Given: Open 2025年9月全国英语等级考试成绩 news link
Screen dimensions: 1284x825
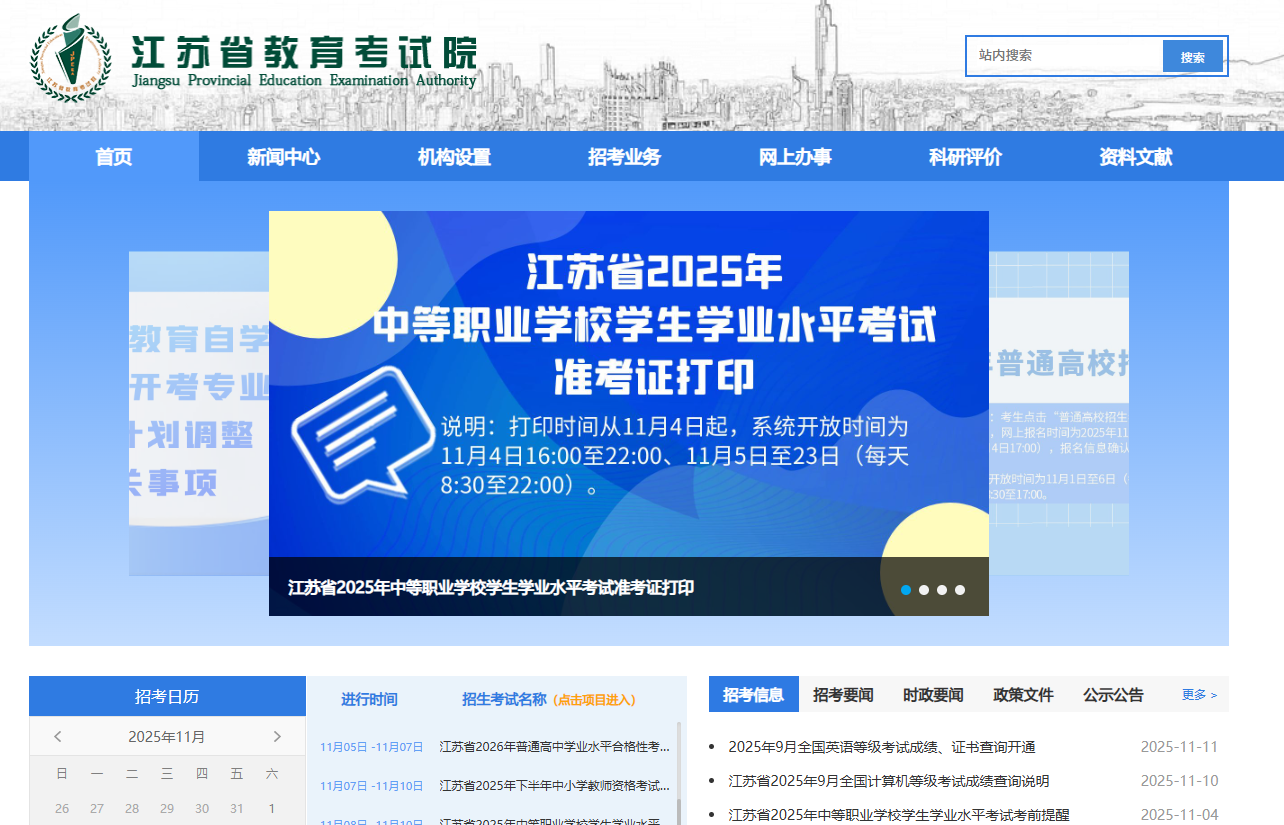Looking at the screenshot, I should [881, 747].
